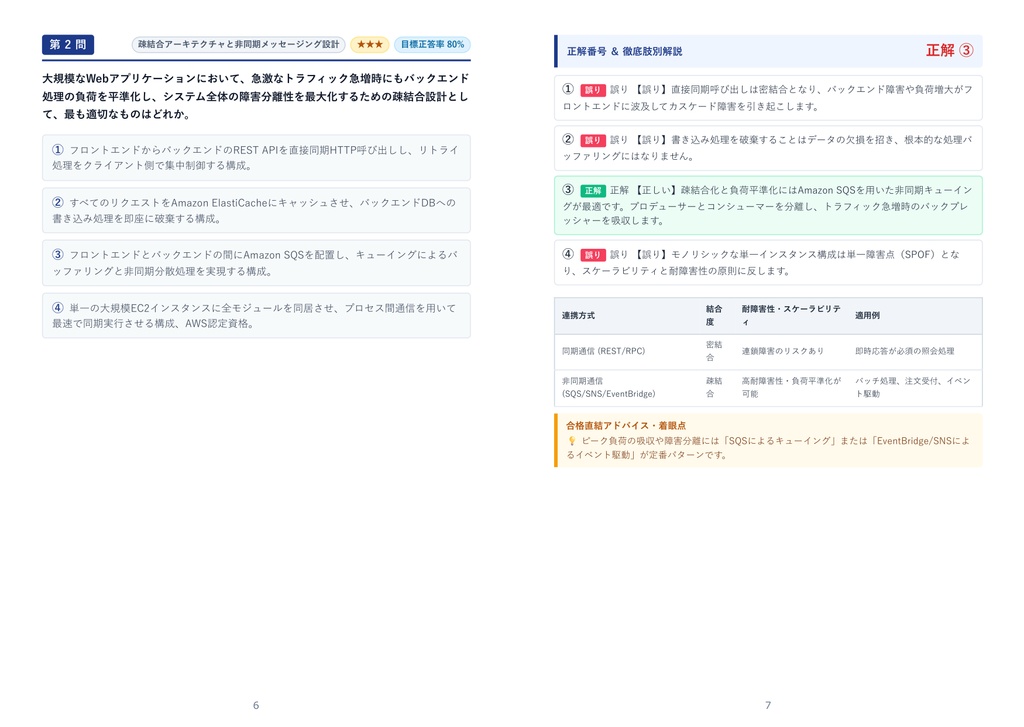Click page number 7 at the bottom
1024x727 pixels.
click(x=768, y=705)
